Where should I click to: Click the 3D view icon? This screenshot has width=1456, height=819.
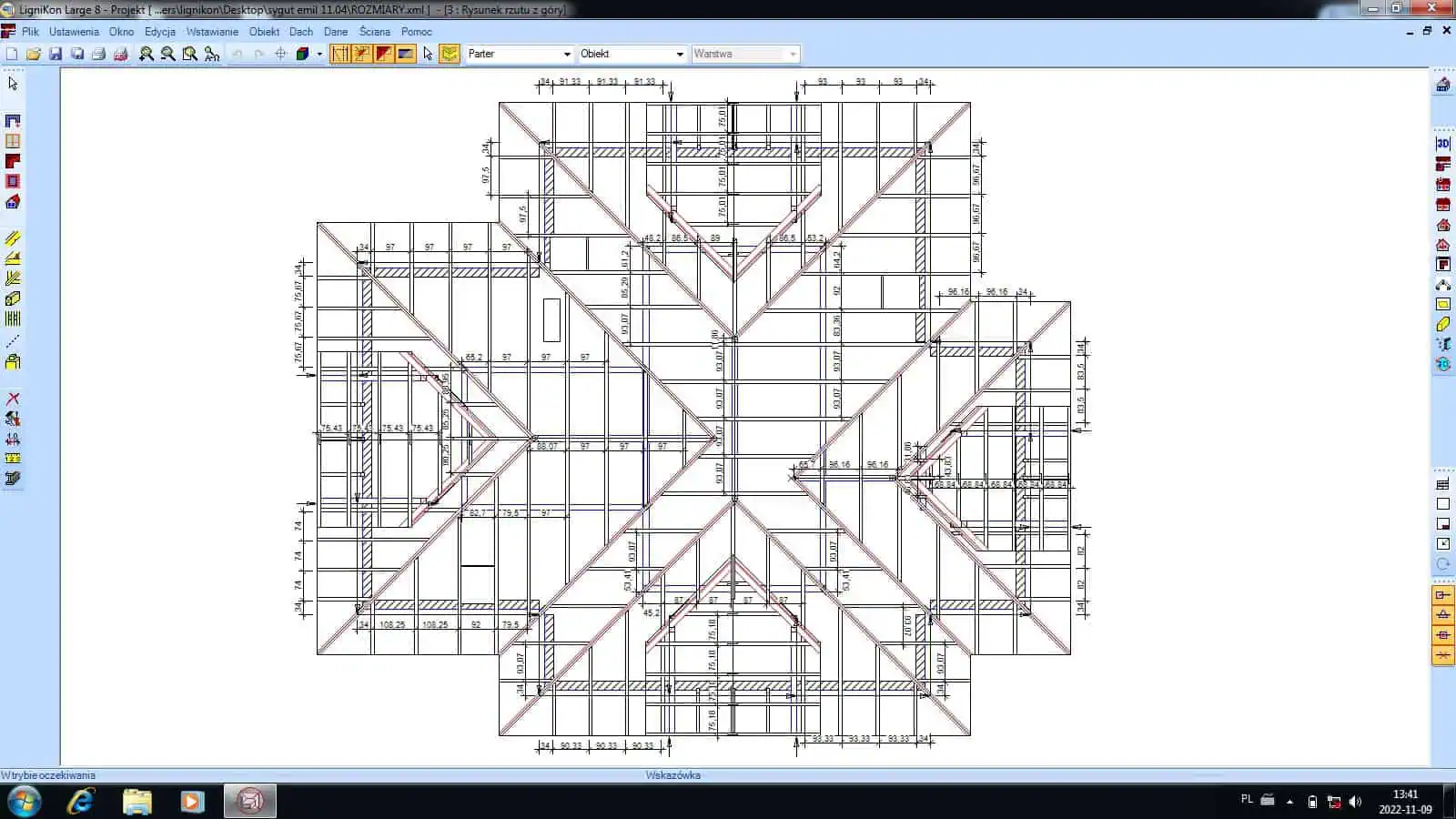click(x=1443, y=144)
